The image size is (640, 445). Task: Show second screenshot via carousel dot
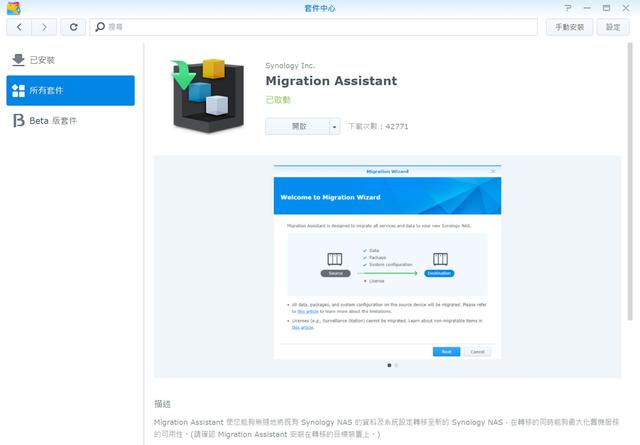(x=396, y=366)
